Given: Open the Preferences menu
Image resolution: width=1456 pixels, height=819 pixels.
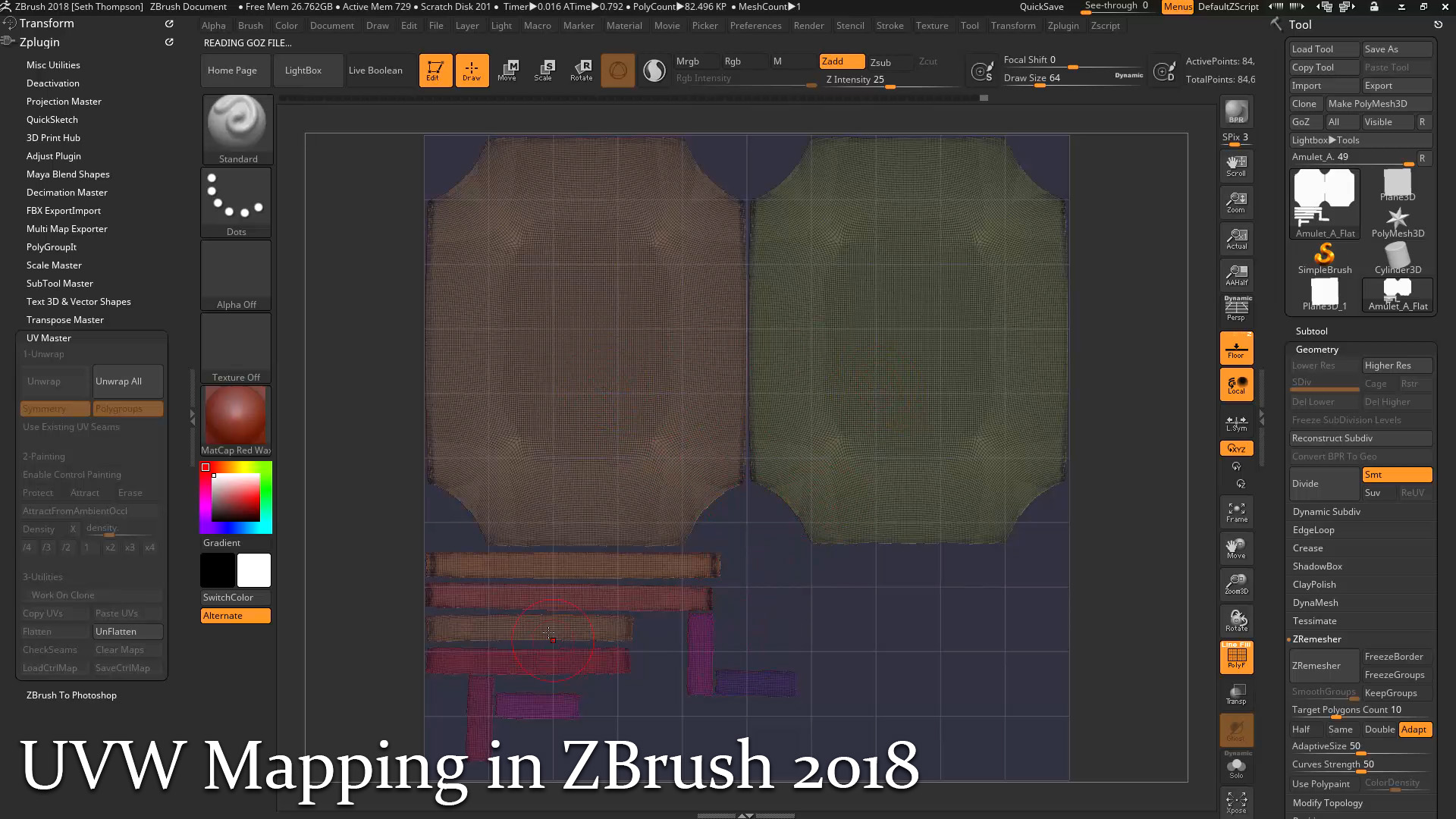Looking at the screenshot, I should click(x=755, y=25).
